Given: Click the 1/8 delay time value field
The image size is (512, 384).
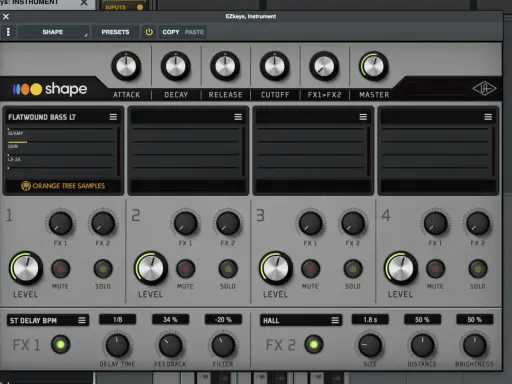Looking at the screenshot, I should coord(117,319).
